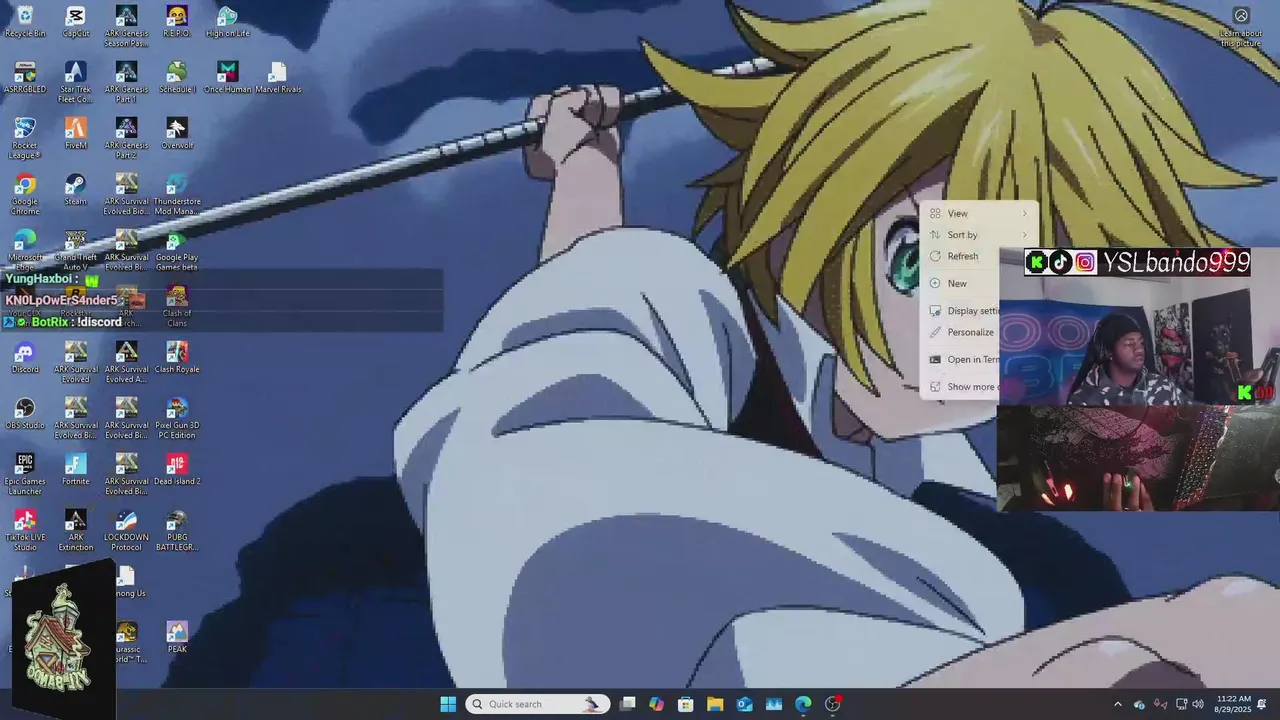Launch Copilot from the taskbar
The height and width of the screenshot is (720, 1280).
pos(656,704)
